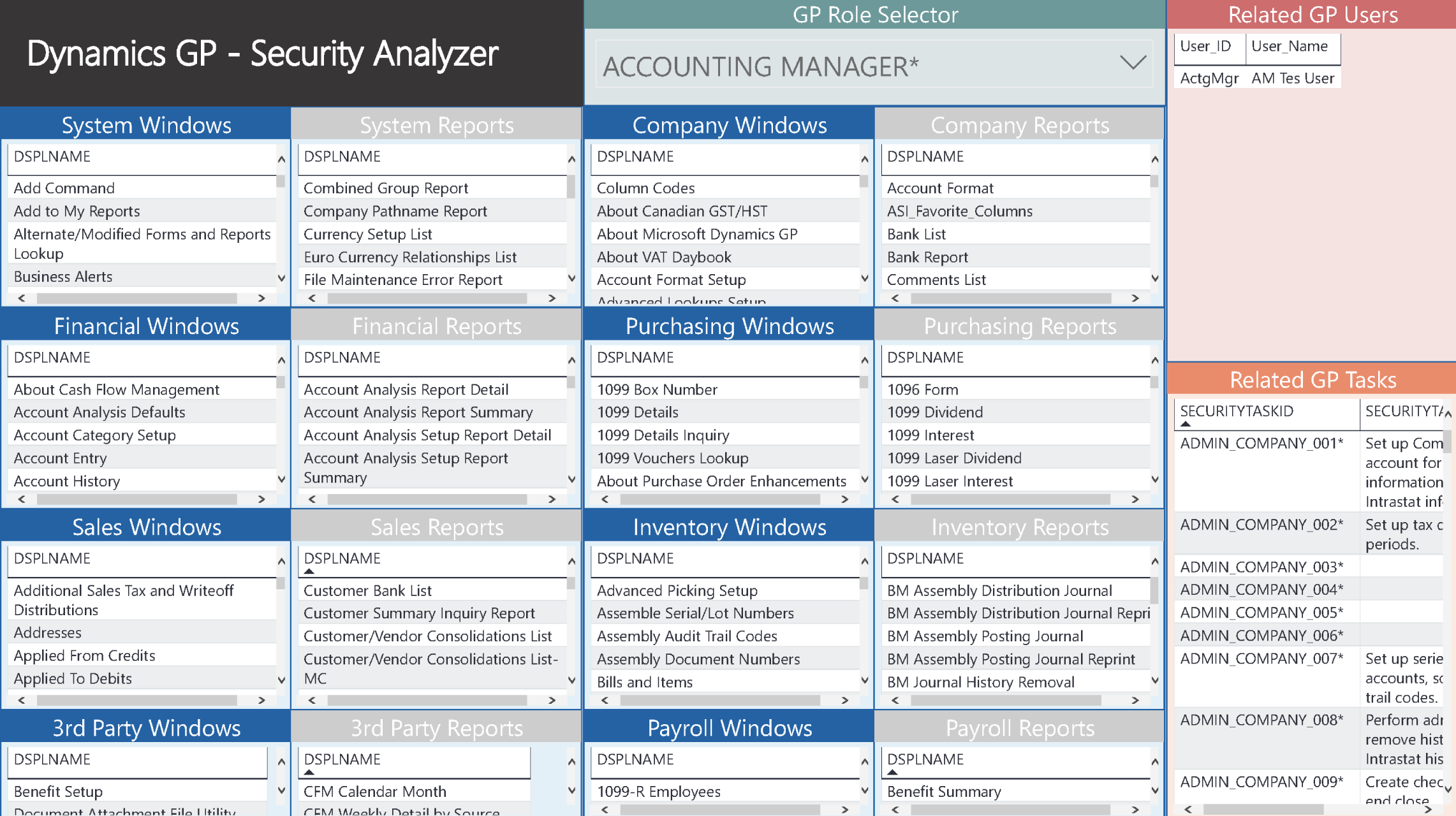Image resolution: width=1456 pixels, height=816 pixels.
Task: Click the Purchasing Windows panel header
Action: [727, 325]
